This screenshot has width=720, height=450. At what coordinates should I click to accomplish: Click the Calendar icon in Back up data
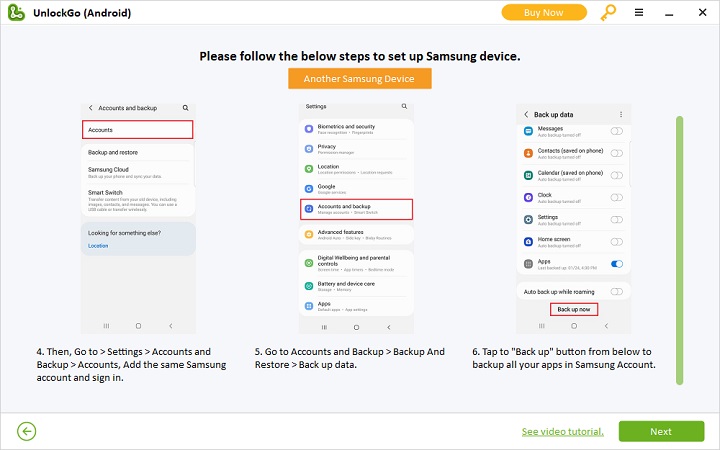tap(528, 175)
